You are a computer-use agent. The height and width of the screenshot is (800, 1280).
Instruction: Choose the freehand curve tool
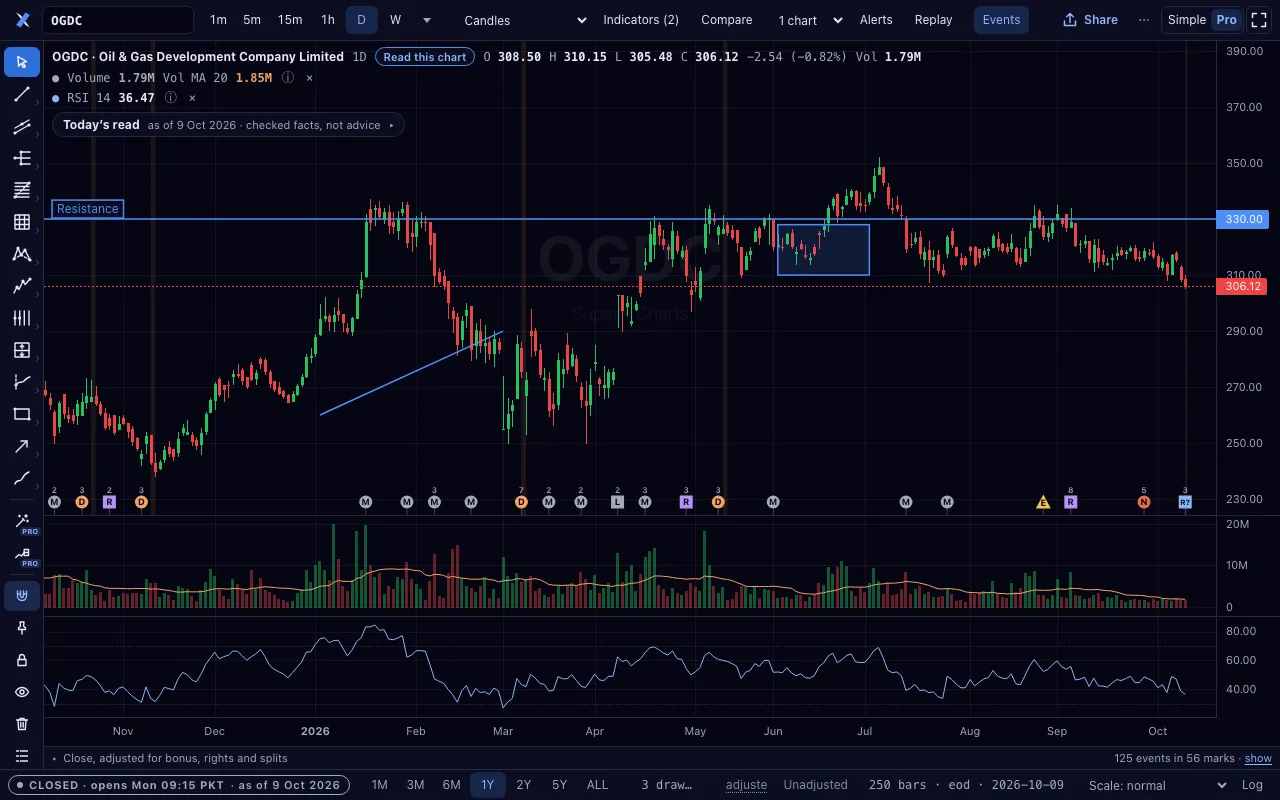(22, 478)
